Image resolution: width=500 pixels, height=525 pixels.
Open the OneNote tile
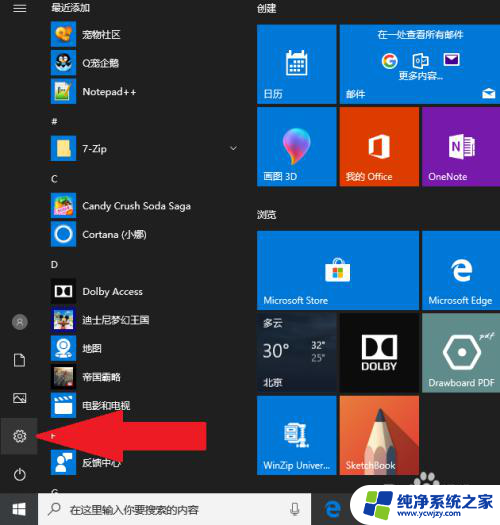coord(461,146)
